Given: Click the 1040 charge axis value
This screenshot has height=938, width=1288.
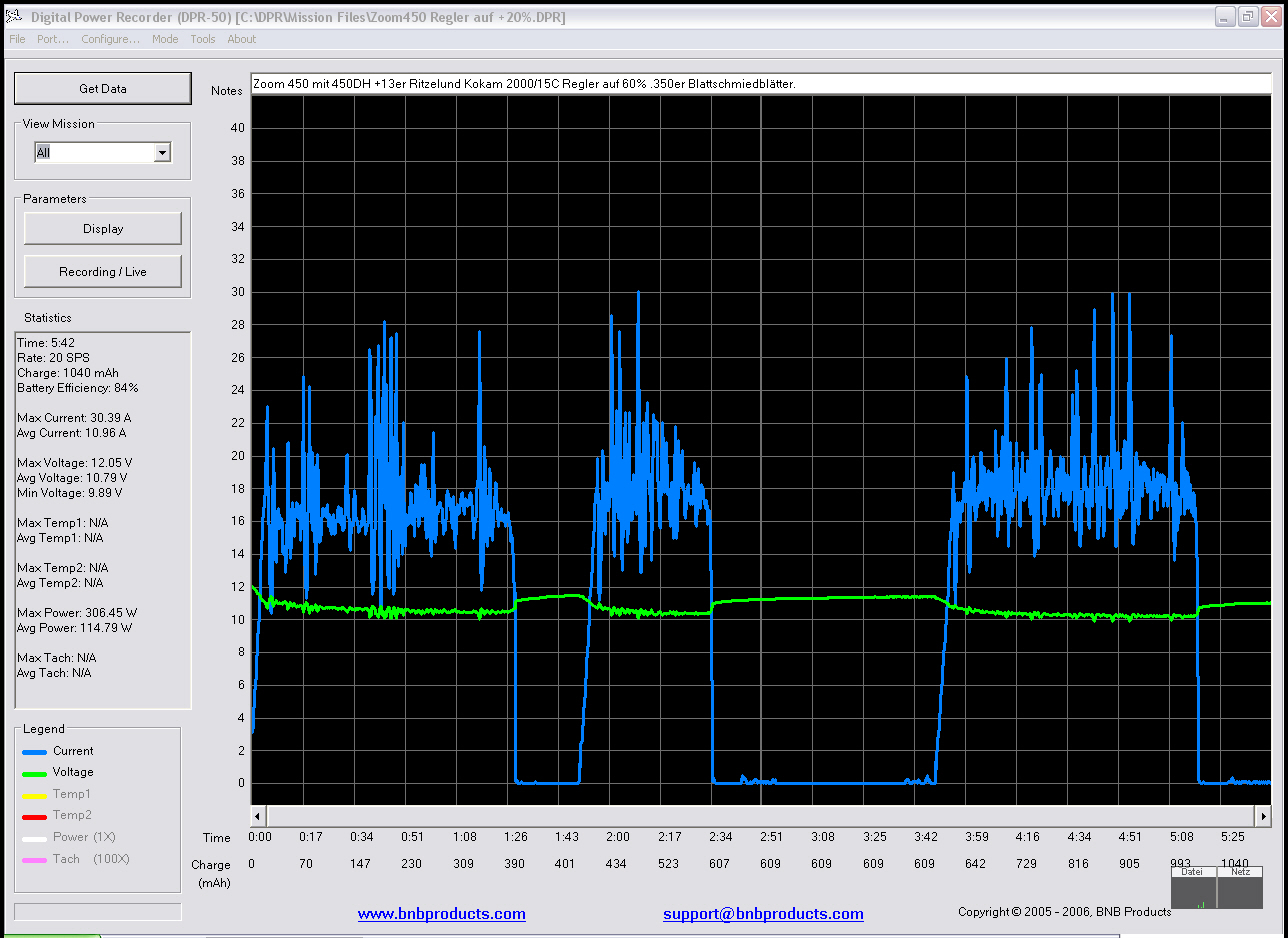Looking at the screenshot, I should (1234, 864).
